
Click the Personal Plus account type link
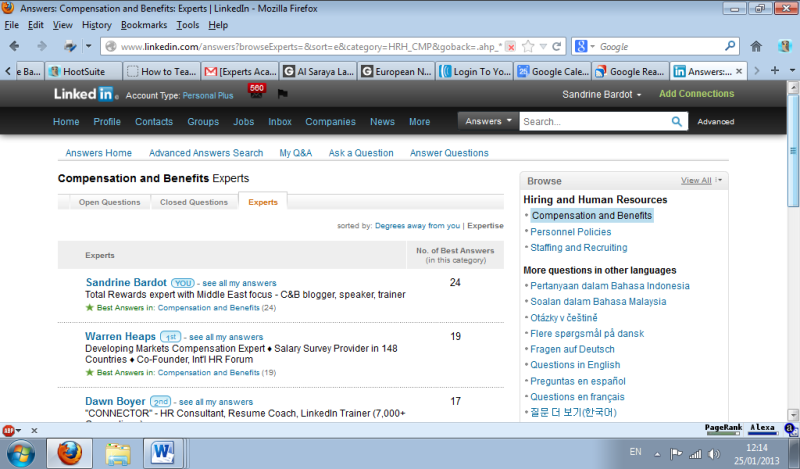pyautogui.click(x=208, y=95)
